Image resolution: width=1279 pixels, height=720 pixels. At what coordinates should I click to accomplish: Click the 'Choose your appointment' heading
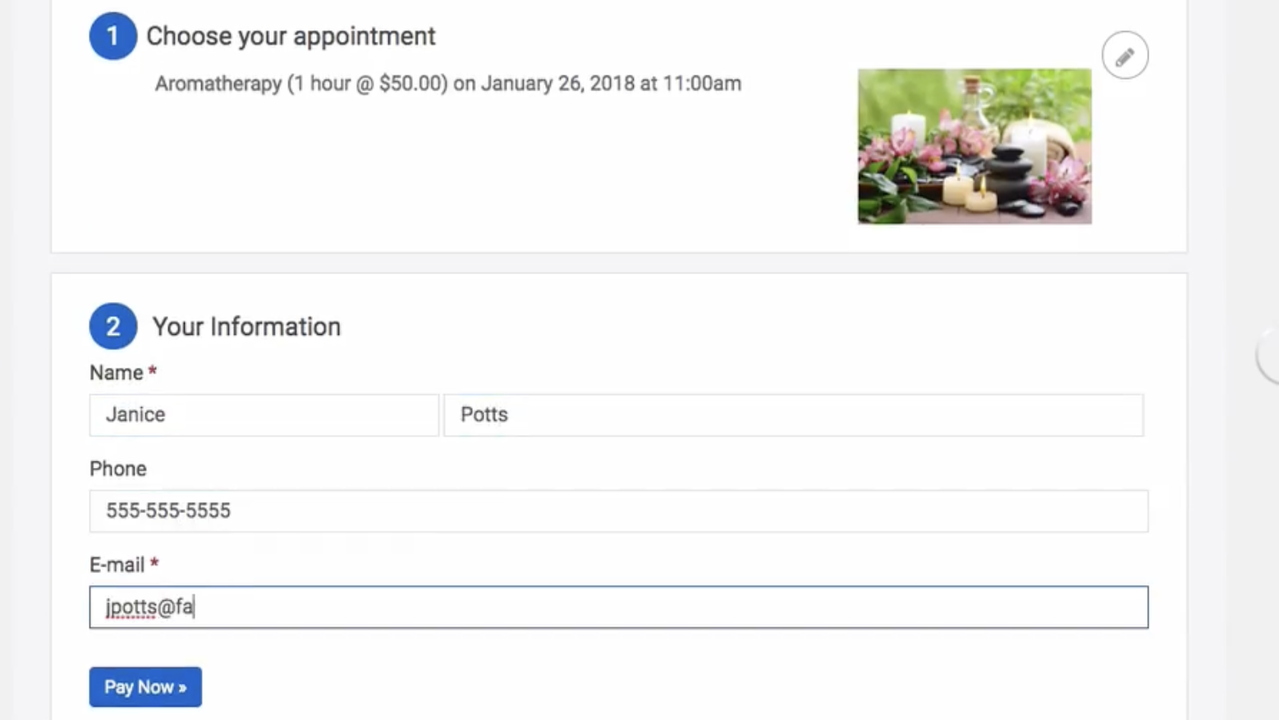(291, 36)
